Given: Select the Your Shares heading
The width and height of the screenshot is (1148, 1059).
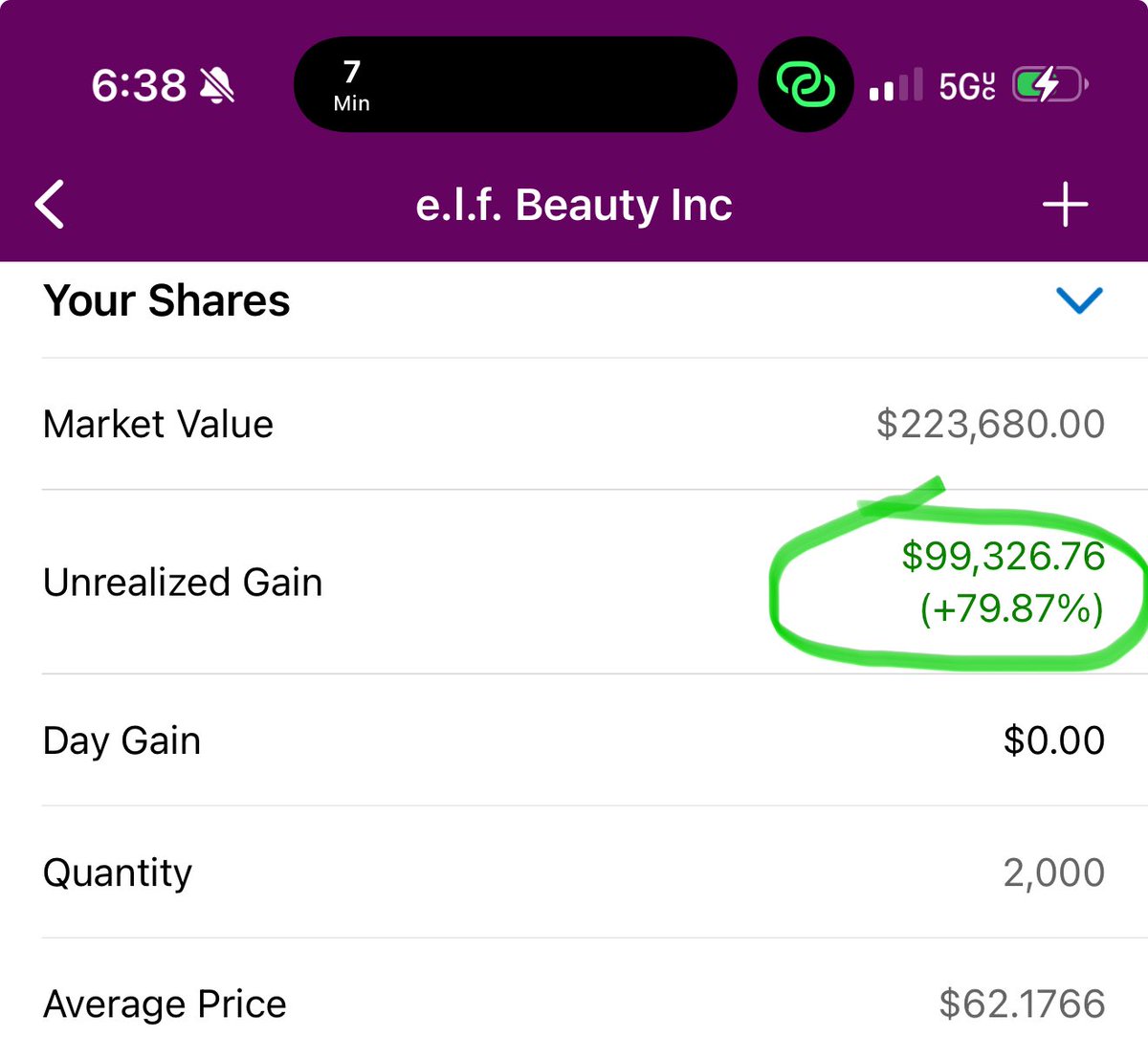Looking at the screenshot, I should click(x=166, y=300).
